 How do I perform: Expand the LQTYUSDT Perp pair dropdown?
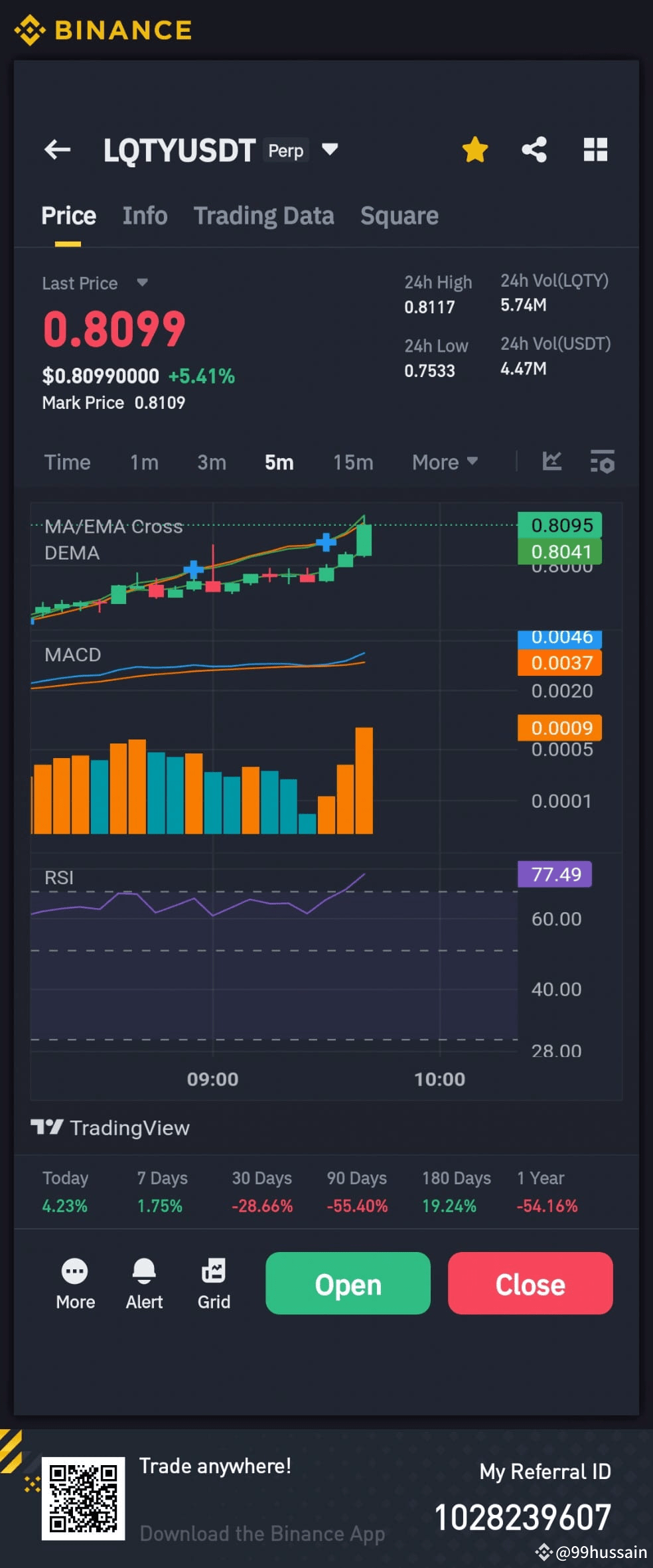[330, 149]
